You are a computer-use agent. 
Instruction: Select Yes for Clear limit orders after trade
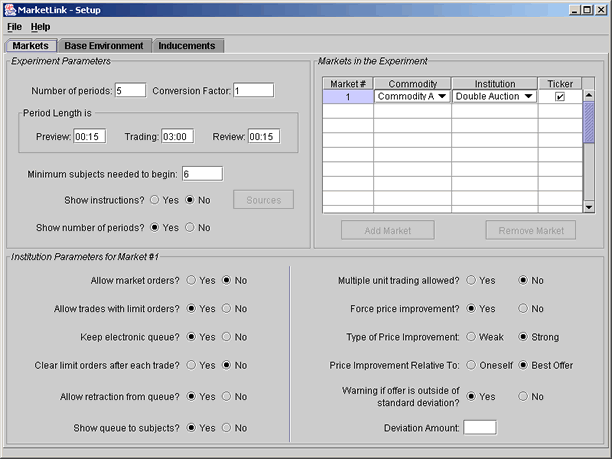tap(191, 365)
